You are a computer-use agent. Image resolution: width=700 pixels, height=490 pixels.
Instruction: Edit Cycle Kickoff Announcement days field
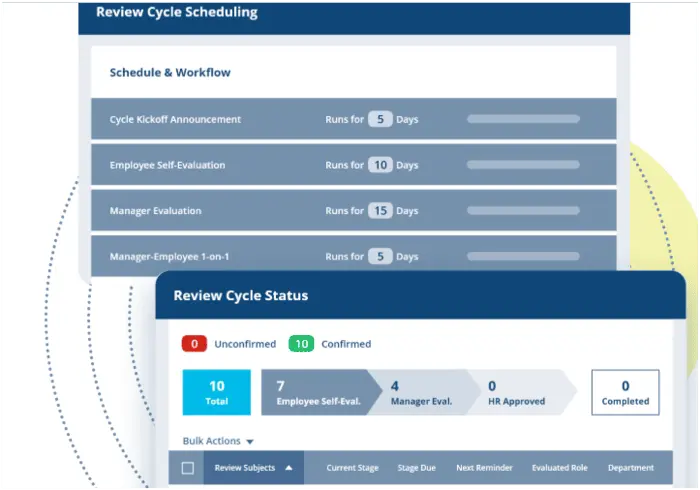(x=380, y=119)
